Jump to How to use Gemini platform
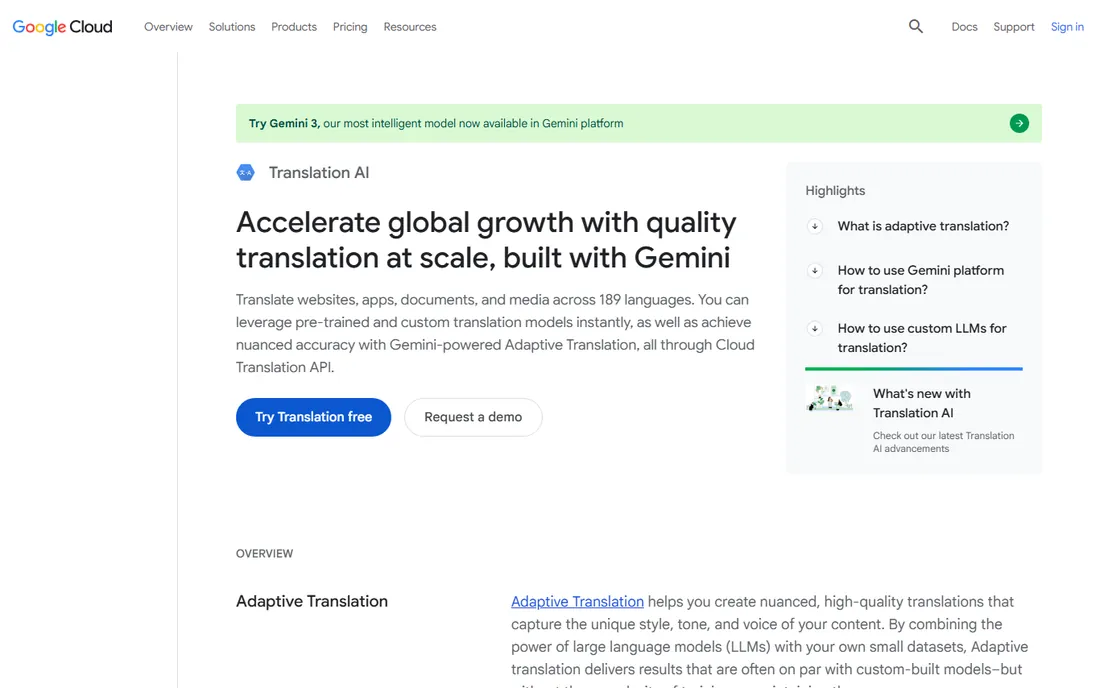 (920, 280)
